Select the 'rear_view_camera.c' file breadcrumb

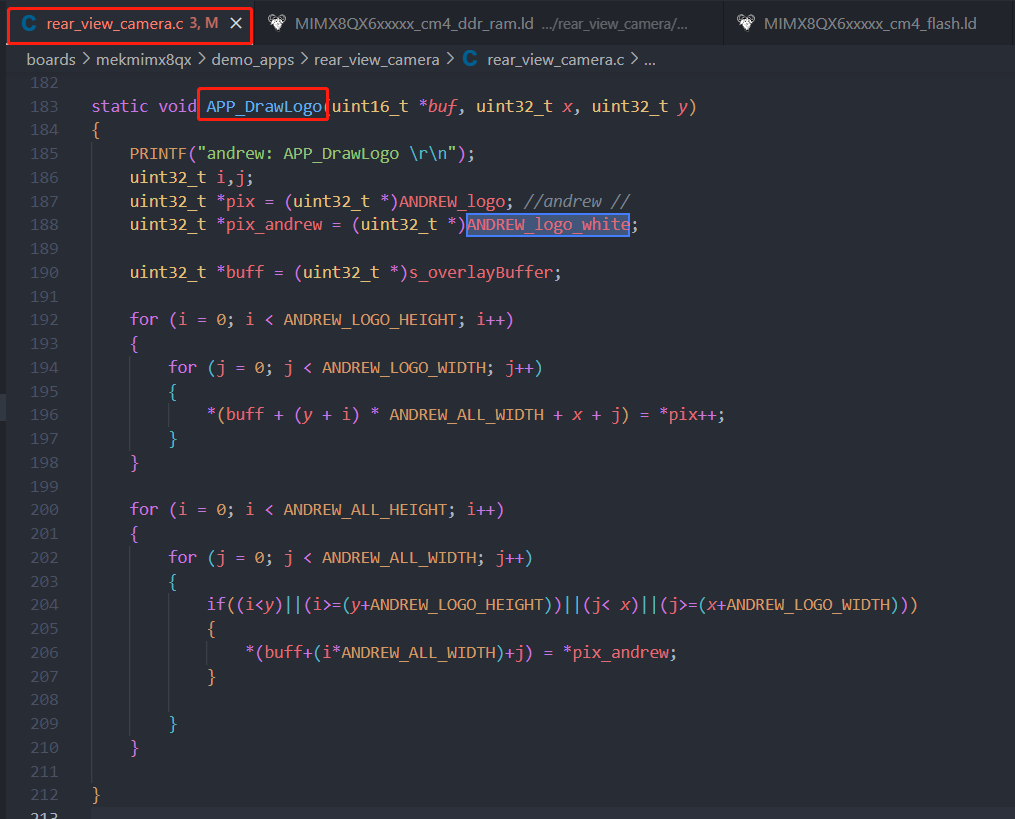point(555,60)
